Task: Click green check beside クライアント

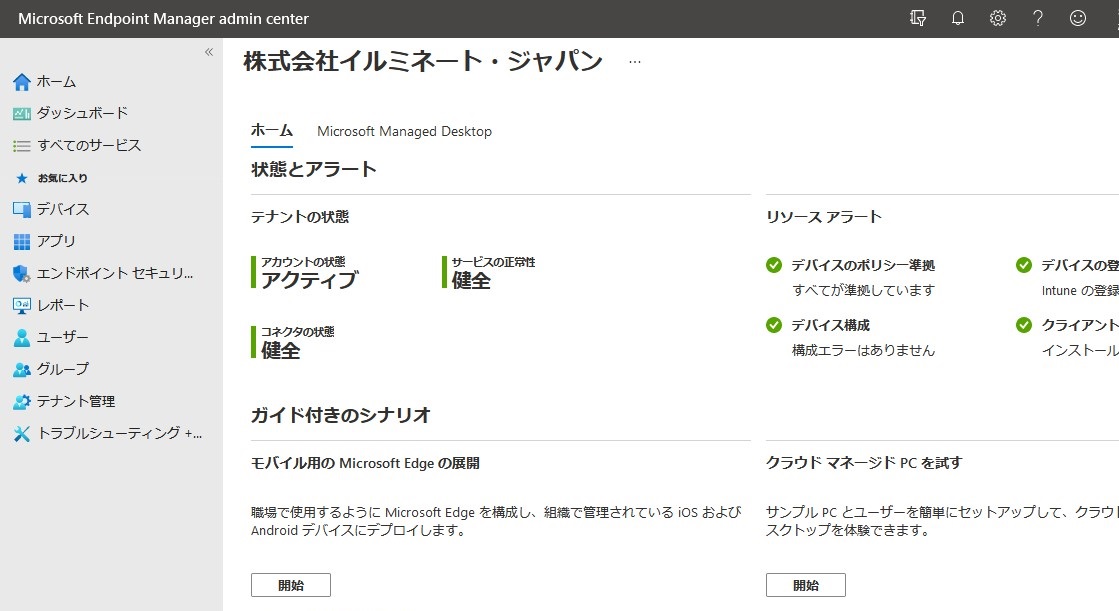Action: tap(1024, 325)
